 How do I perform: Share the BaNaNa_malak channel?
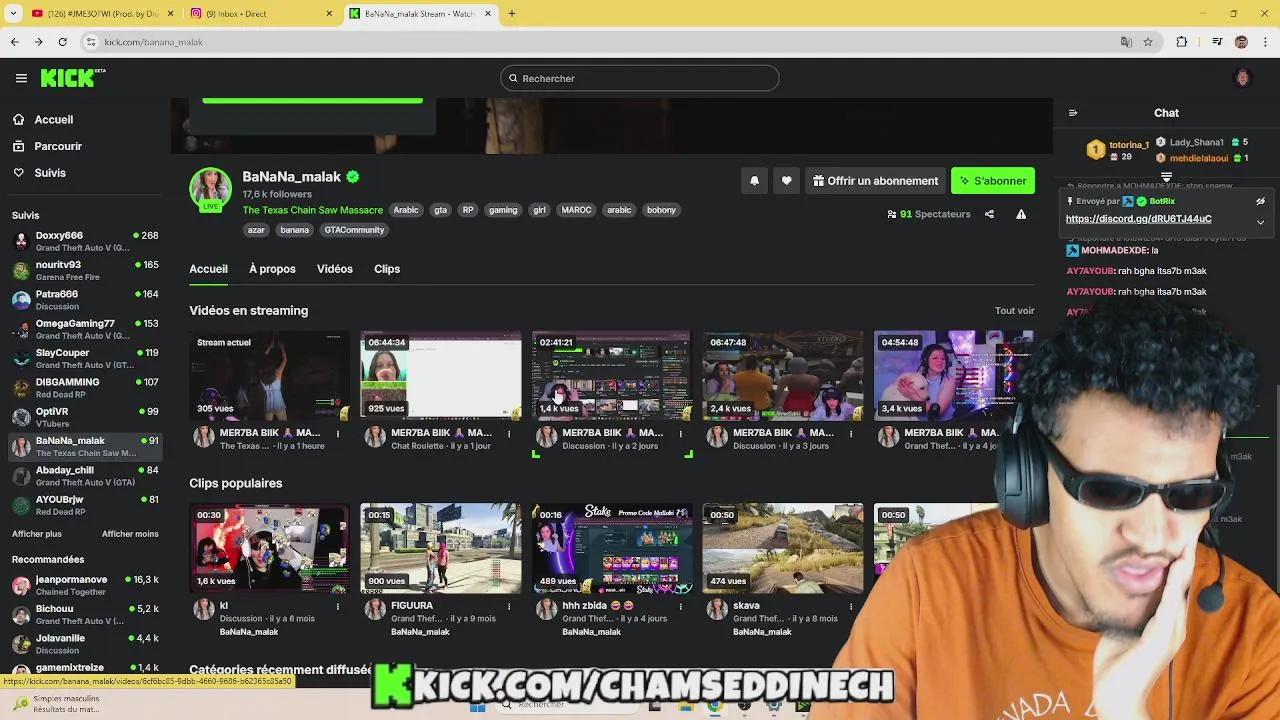989,214
